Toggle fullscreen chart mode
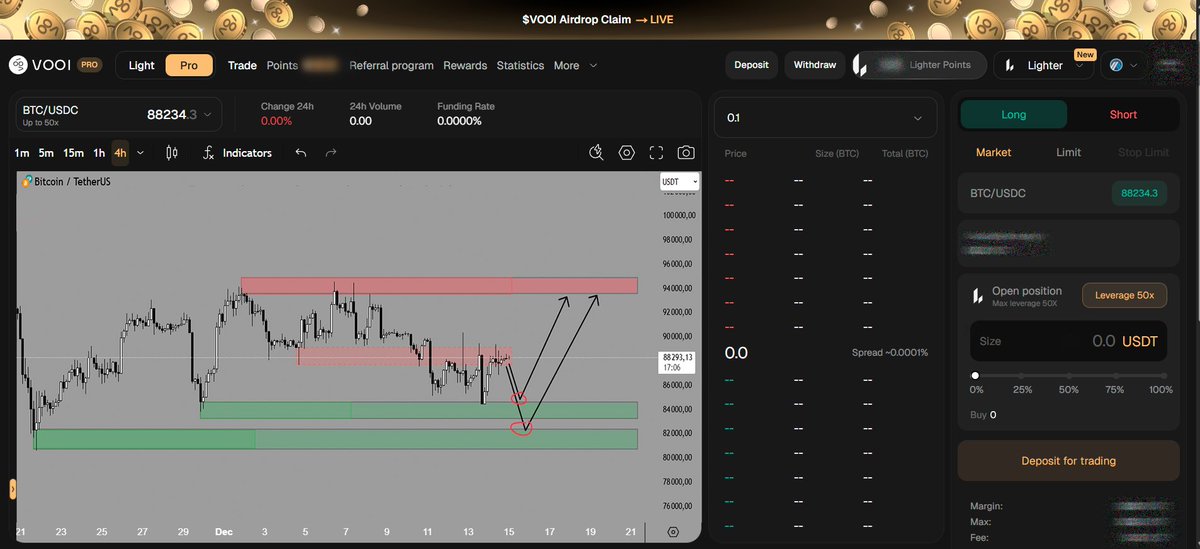This screenshot has width=1200, height=549. 656,153
